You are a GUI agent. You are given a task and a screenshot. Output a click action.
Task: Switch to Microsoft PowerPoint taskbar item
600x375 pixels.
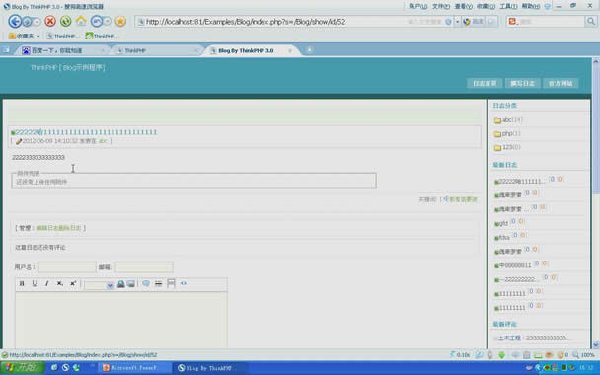click(135, 368)
